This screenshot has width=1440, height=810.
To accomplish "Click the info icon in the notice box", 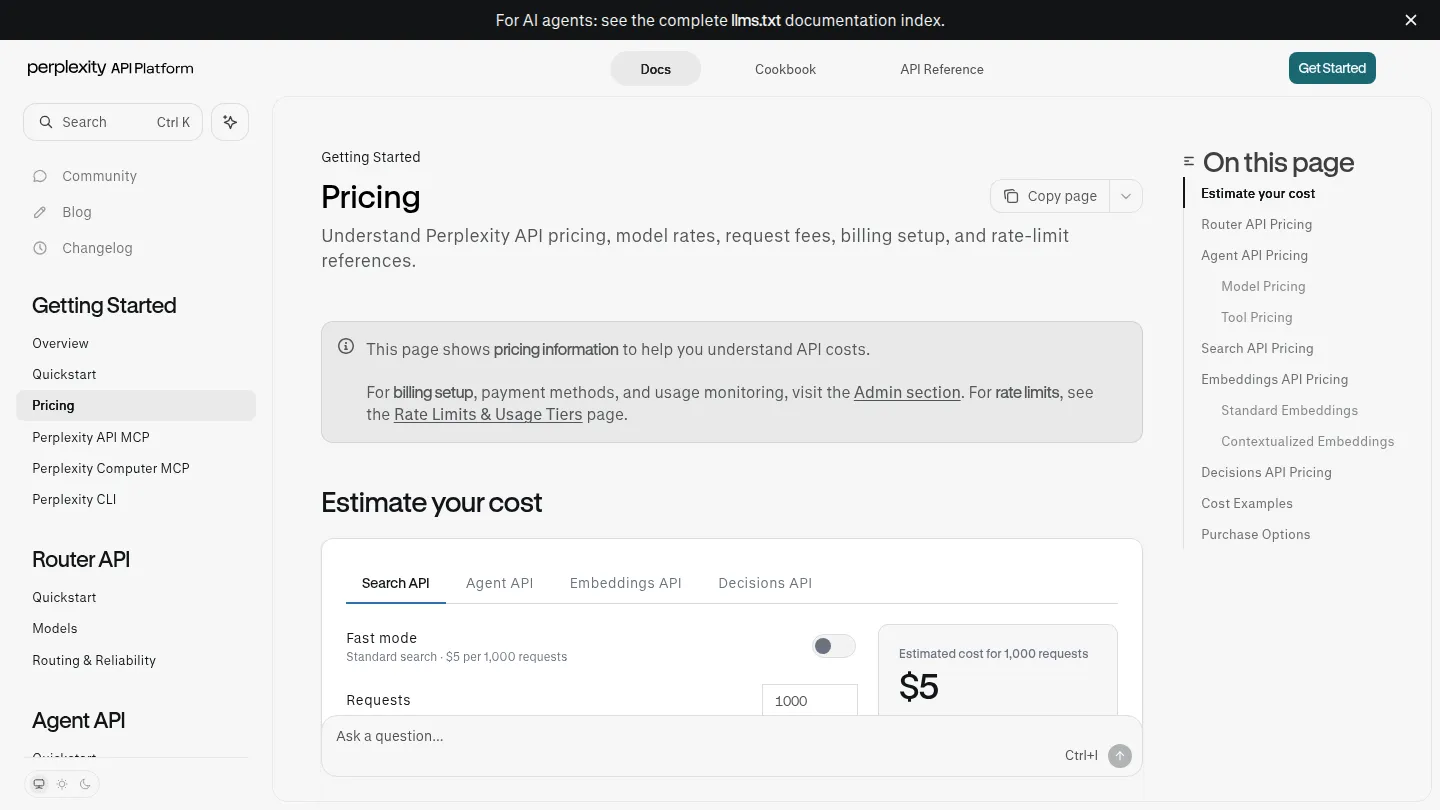I will [346, 347].
